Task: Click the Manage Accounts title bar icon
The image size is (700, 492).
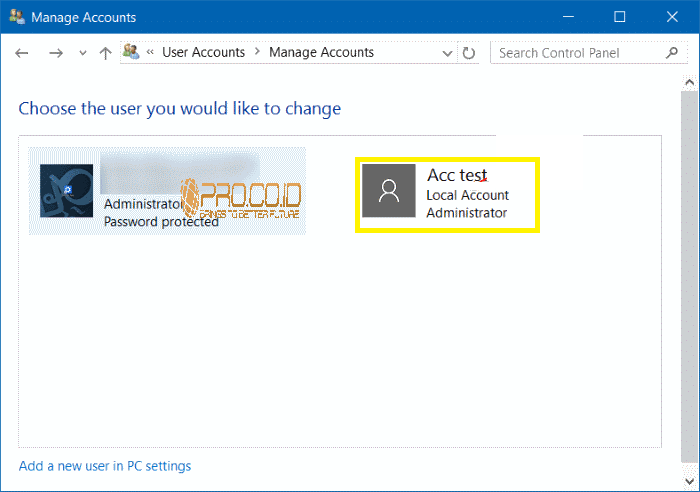Action: pyautogui.click(x=17, y=17)
